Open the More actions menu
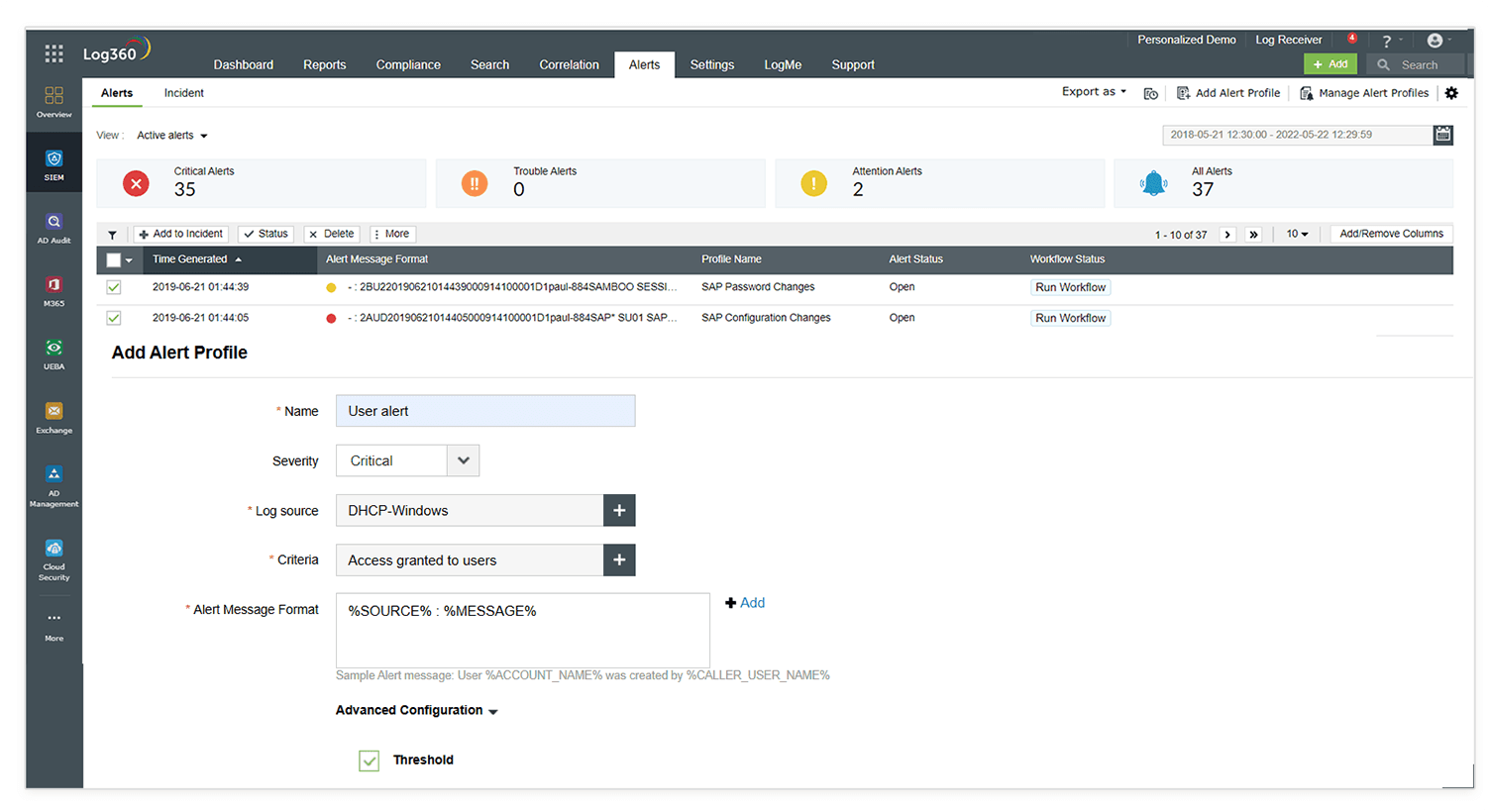 tap(392, 235)
